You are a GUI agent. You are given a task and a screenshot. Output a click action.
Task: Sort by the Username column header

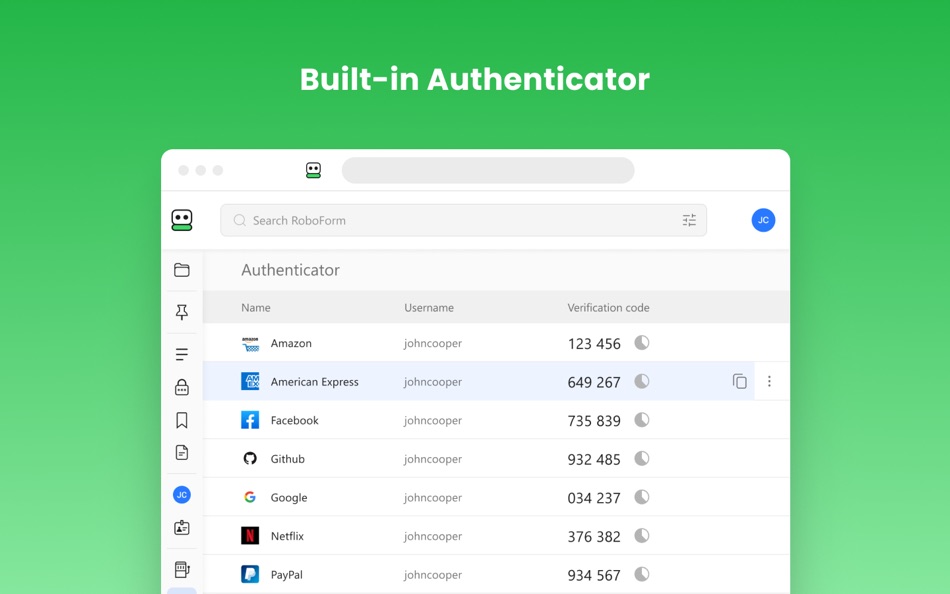[x=429, y=307]
